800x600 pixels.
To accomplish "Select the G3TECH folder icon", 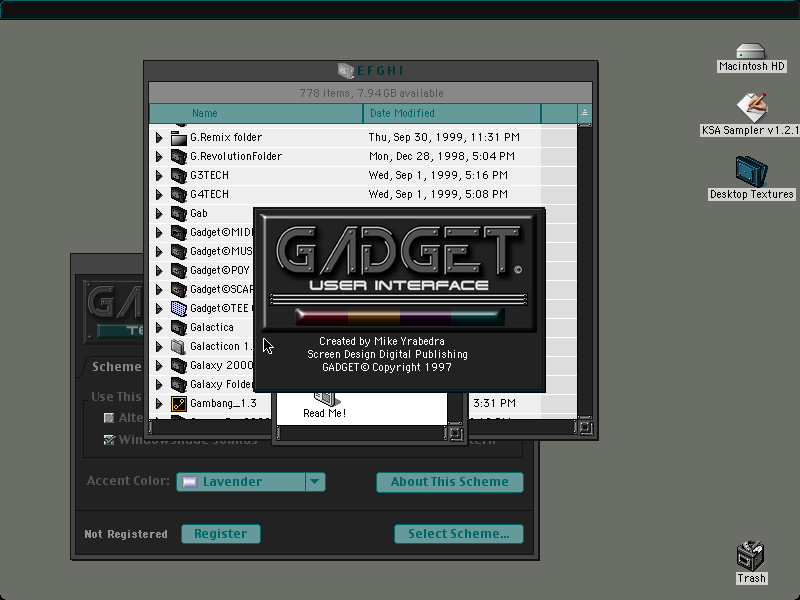I will pos(179,175).
